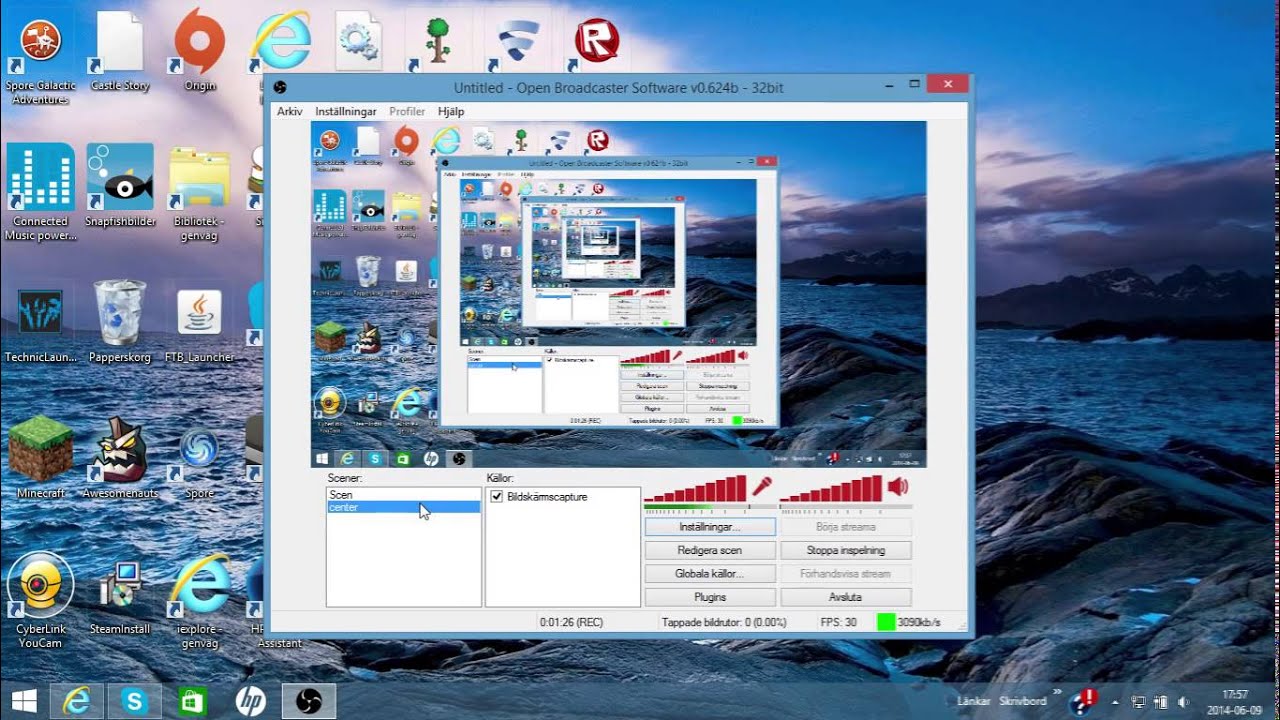Image resolution: width=1280 pixels, height=720 pixels.
Task: Open the Skrivbord taskbar toolbar
Action: 1023,702
